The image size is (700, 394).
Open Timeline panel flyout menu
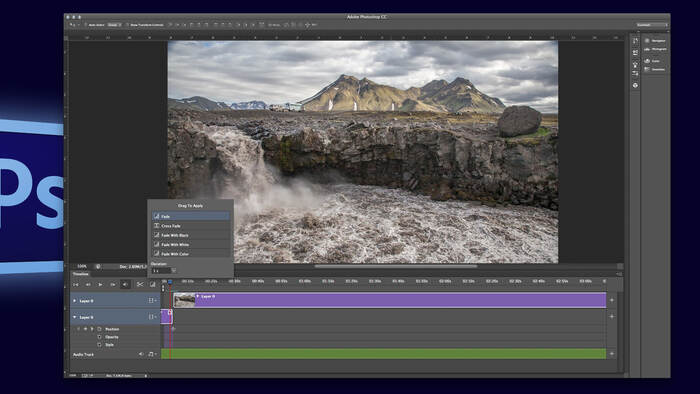coord(619,274)
